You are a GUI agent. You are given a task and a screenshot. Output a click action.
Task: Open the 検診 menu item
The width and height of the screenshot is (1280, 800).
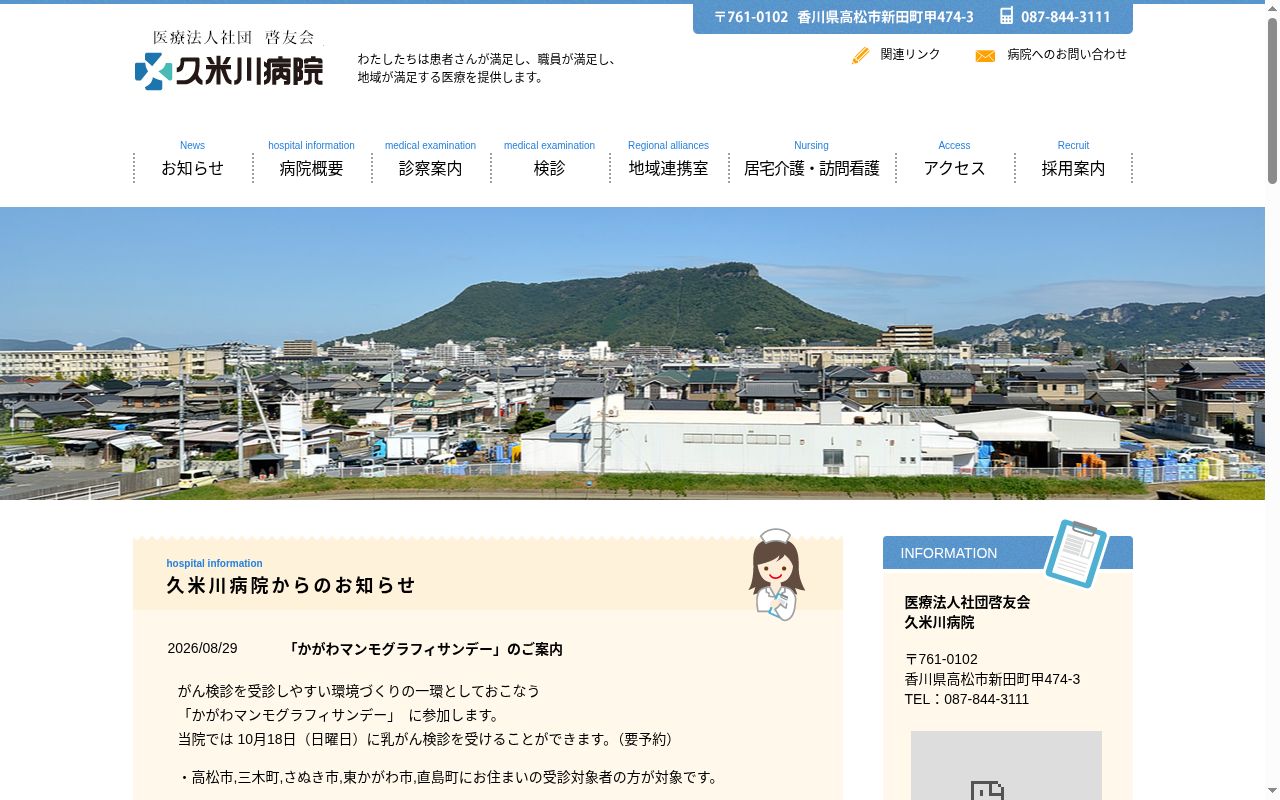coord(549,161)
